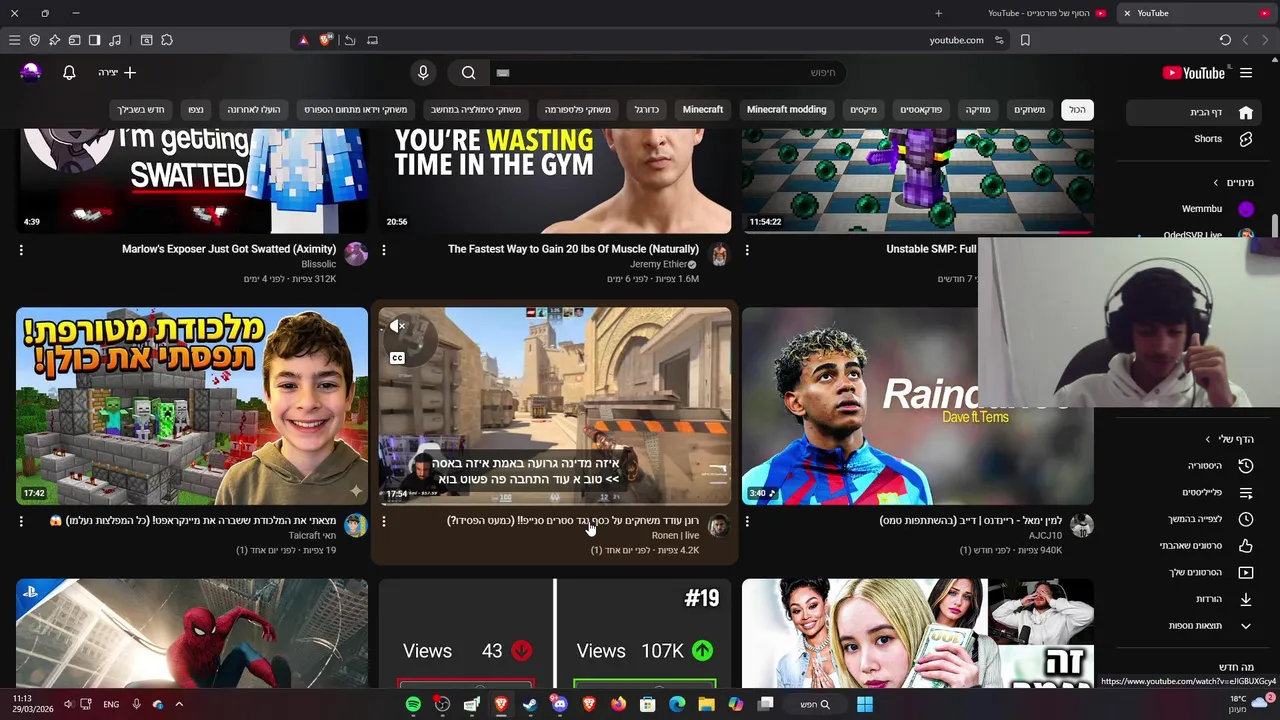Open the browser extensions puzzle icon

tap(167, 40)
